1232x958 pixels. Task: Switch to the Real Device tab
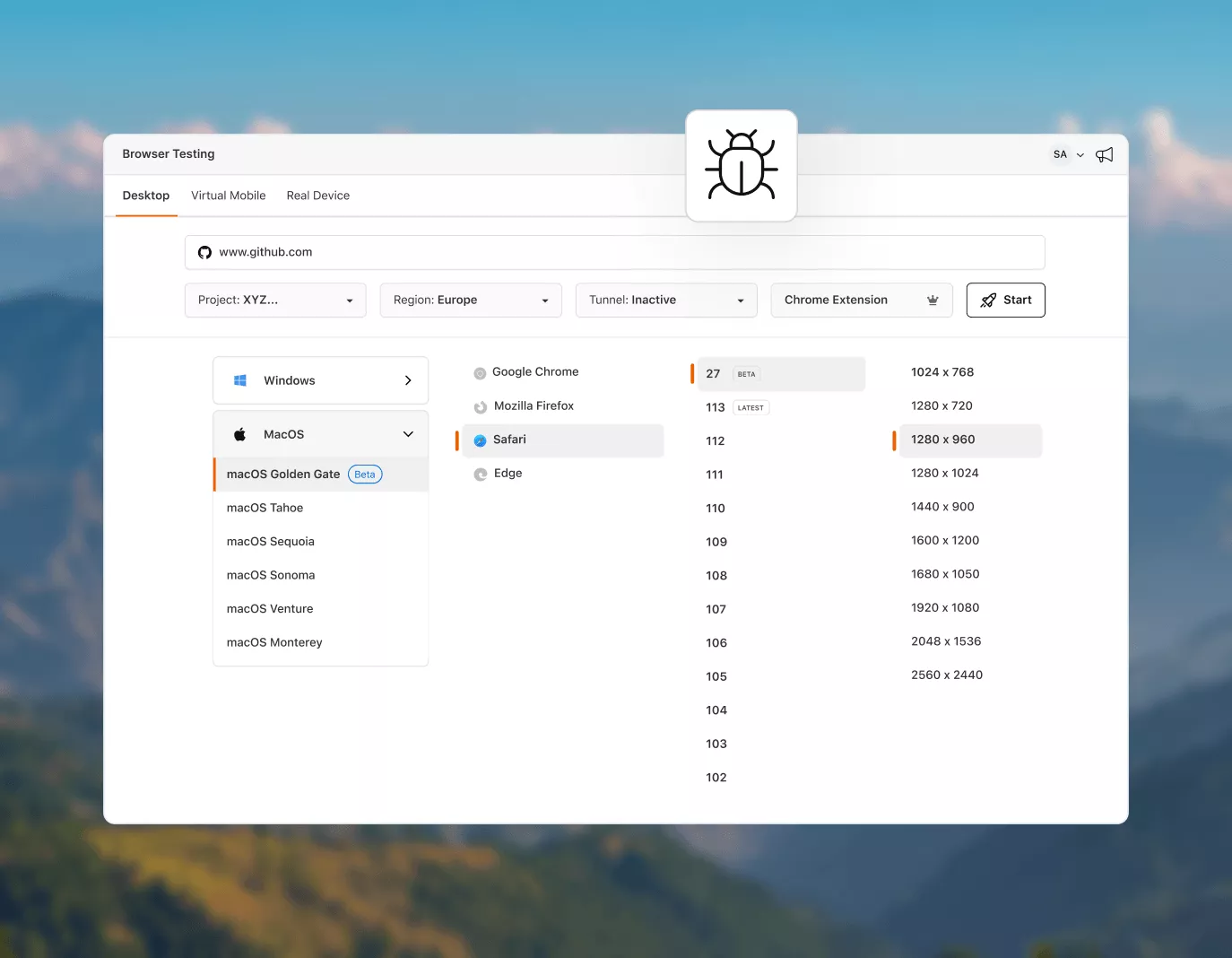(x=318, y=196)
